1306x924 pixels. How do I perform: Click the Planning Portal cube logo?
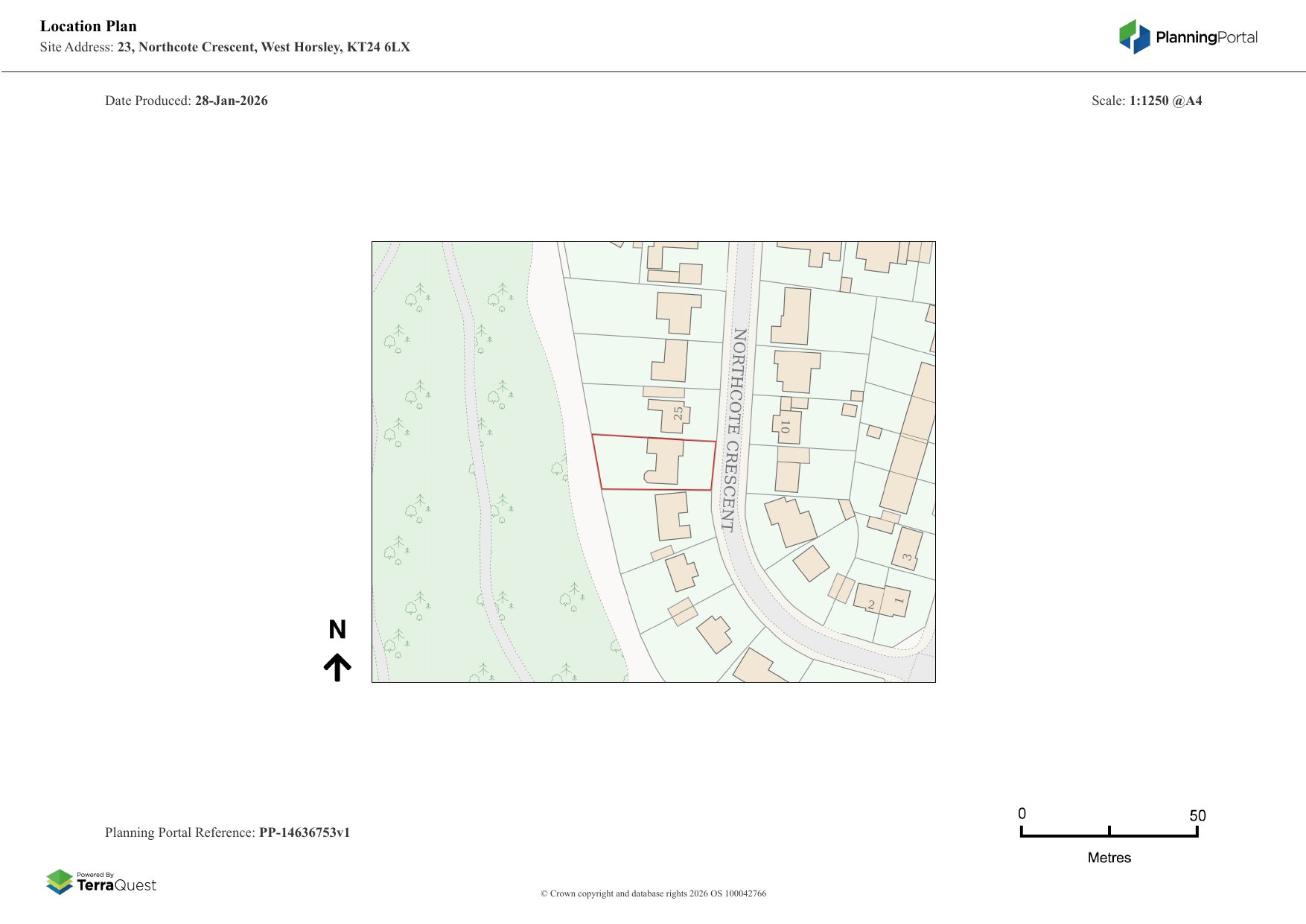tap(1134, 37)
